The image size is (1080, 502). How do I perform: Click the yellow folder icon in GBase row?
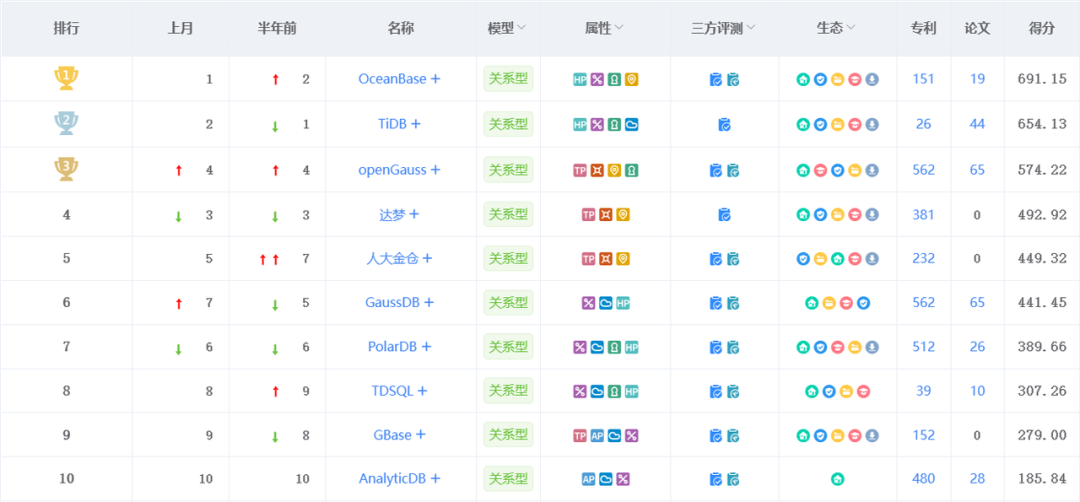pyautogui.click(x=838, y=436)
